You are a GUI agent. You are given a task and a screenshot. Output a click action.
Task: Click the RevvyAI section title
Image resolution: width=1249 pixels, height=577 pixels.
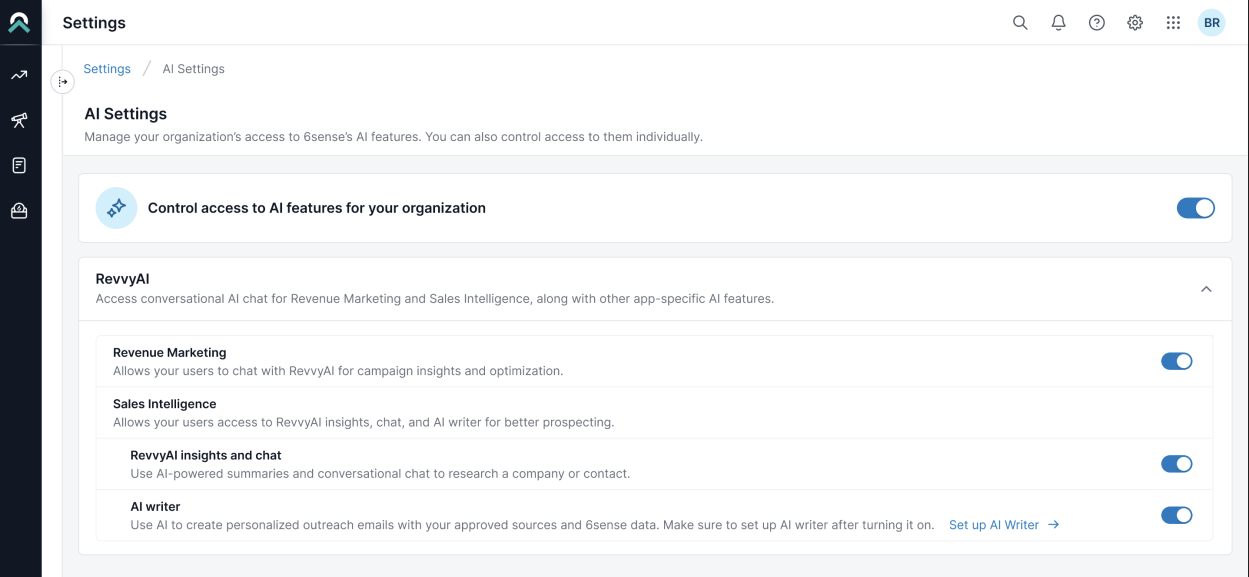[x=122, y=279]
